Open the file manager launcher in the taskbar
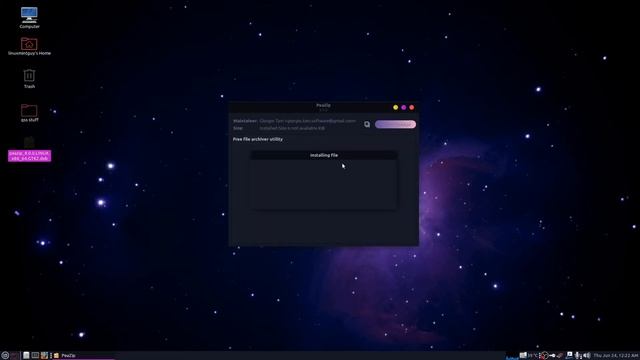Image resolution: width=640 pixels, height=360 pixels. (x=26, y=356)
